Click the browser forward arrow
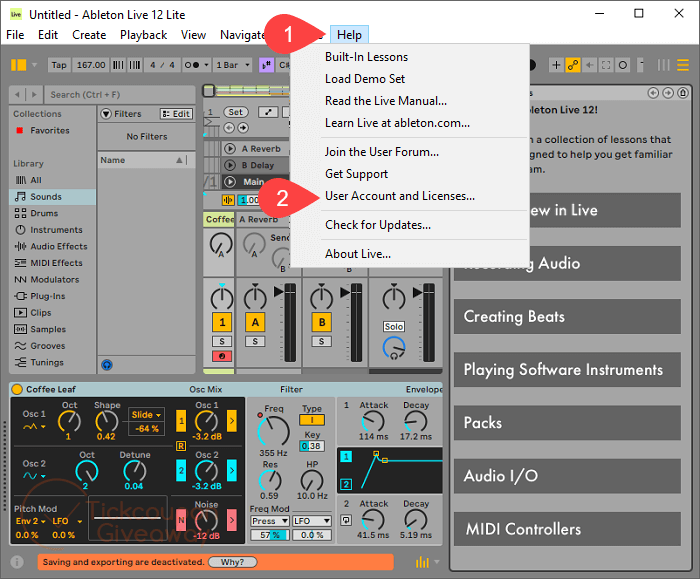 click(34, 95)
